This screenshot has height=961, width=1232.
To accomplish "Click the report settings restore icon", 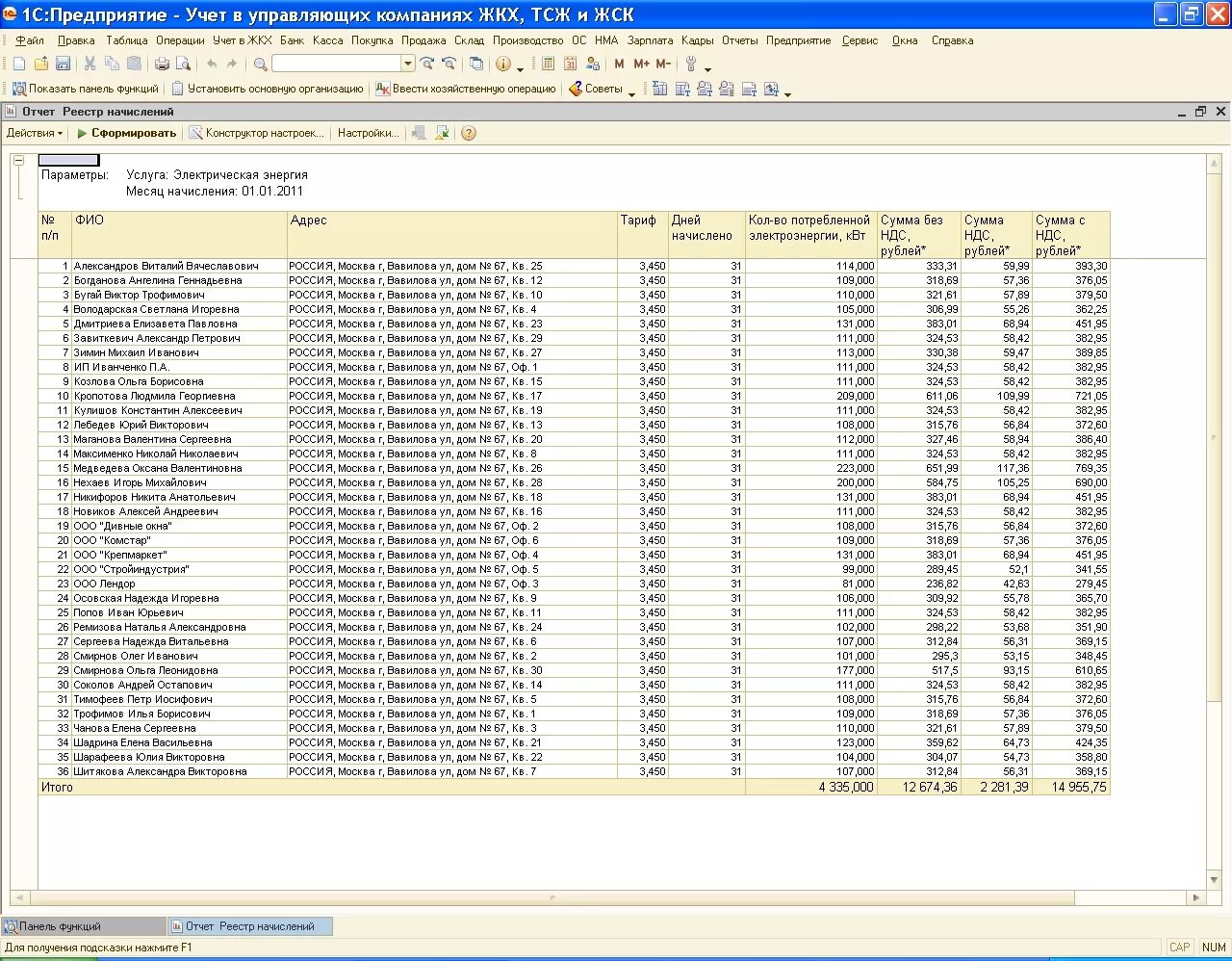I will [442, 133].
